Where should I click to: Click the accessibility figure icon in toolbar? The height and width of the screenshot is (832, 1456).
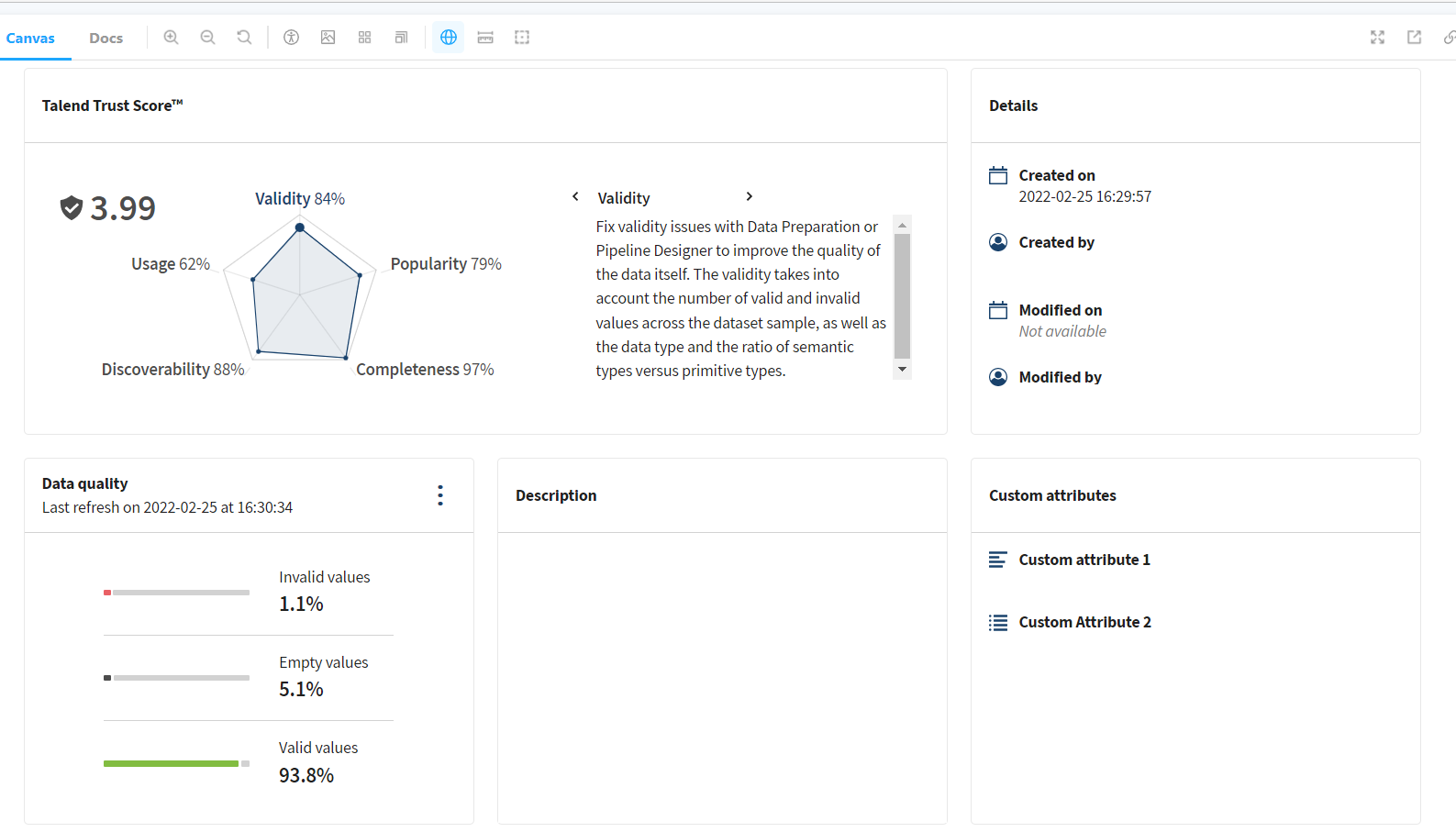[x=291, y=38]
